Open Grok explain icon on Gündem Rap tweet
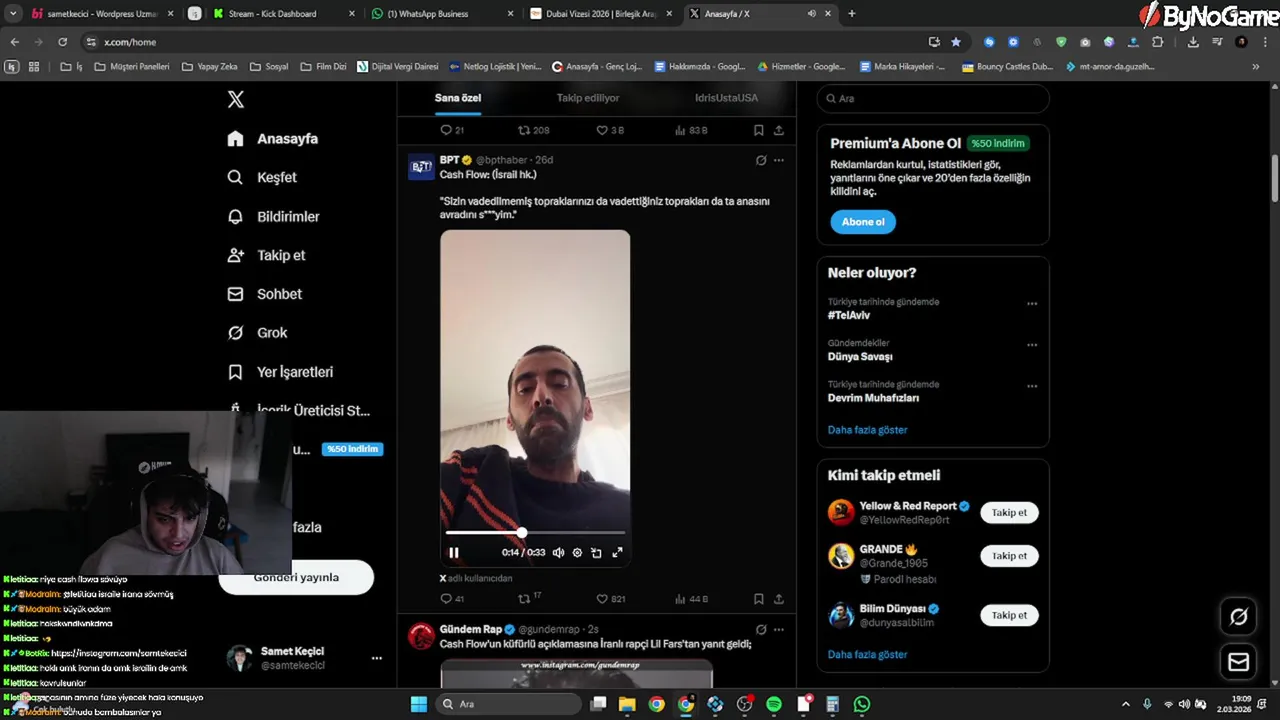Image resolution: width=1280 pixels, height=720 pixels. coord(761,630)
